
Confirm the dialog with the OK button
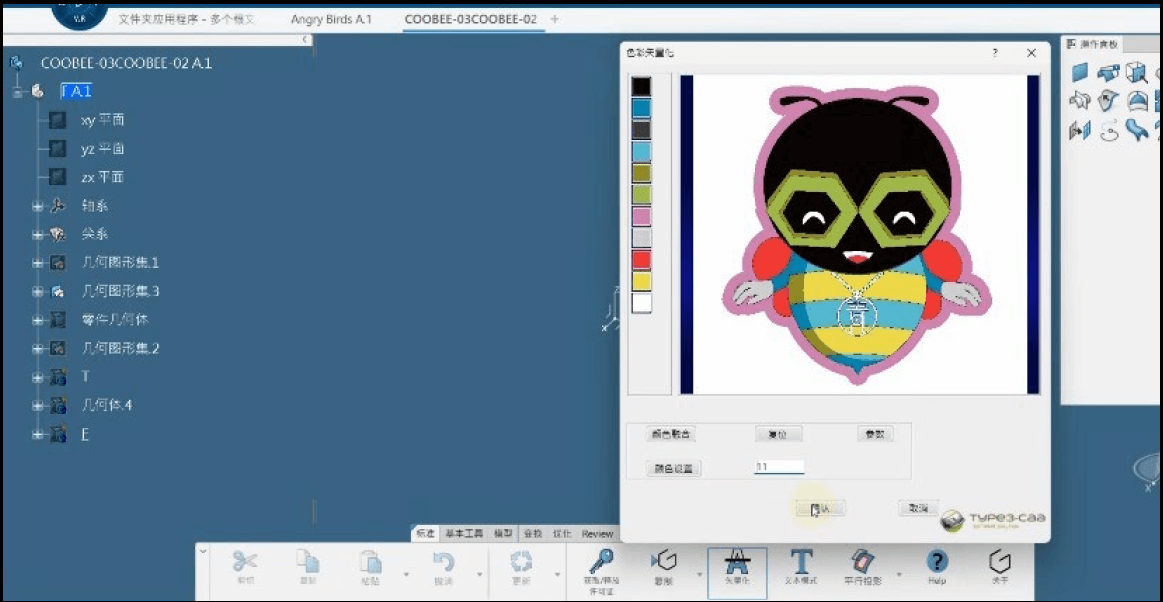click(x=820, y=509)
